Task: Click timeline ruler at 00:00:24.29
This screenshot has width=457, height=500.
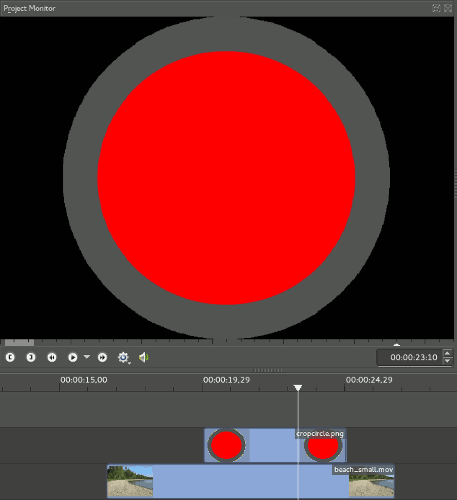Action: click(369, 380)
